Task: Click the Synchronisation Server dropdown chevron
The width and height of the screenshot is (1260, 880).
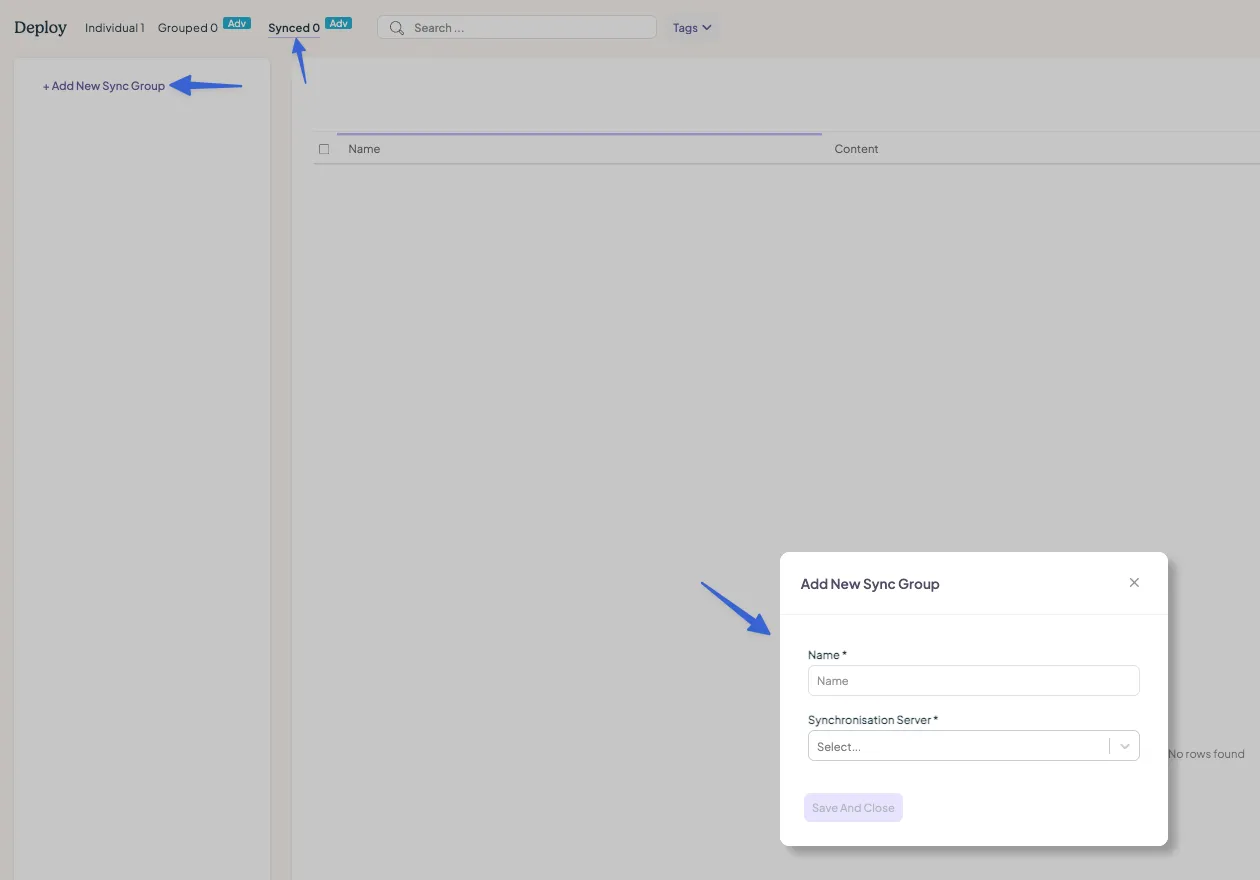Action: click(1125, 746)
